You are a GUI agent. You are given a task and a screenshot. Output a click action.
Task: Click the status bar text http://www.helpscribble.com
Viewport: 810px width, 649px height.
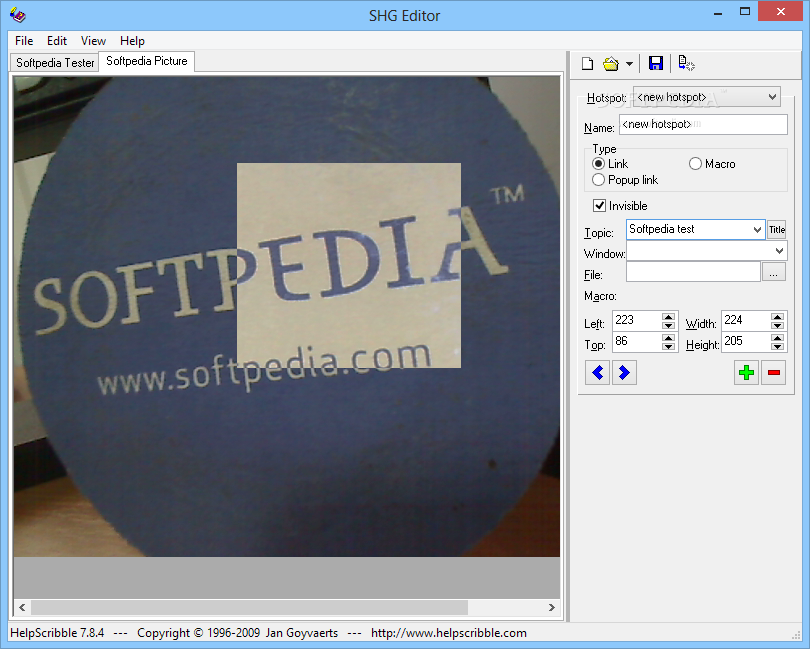[448, 633]
